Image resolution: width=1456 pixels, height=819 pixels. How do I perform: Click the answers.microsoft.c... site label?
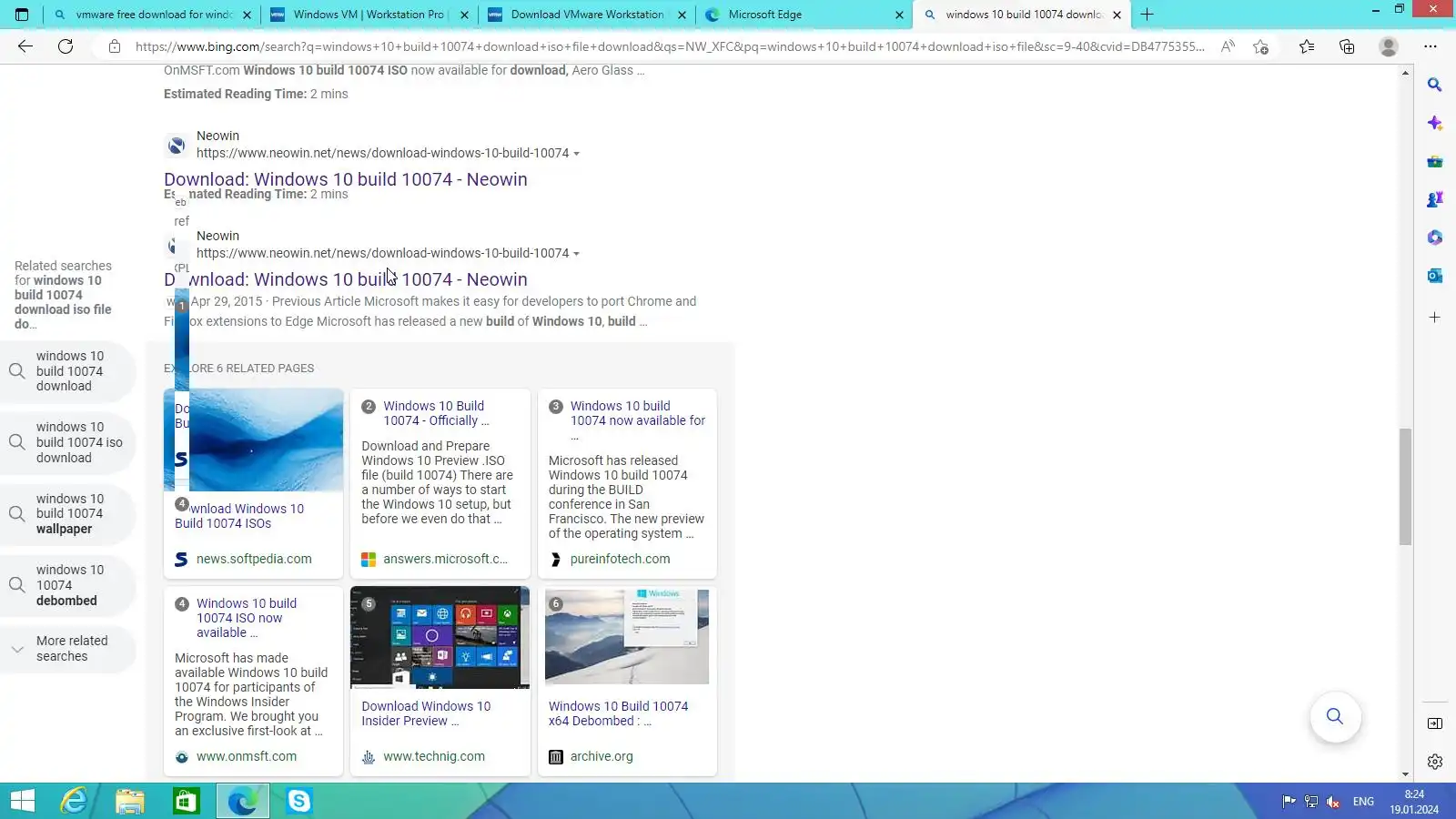(445, 559)
